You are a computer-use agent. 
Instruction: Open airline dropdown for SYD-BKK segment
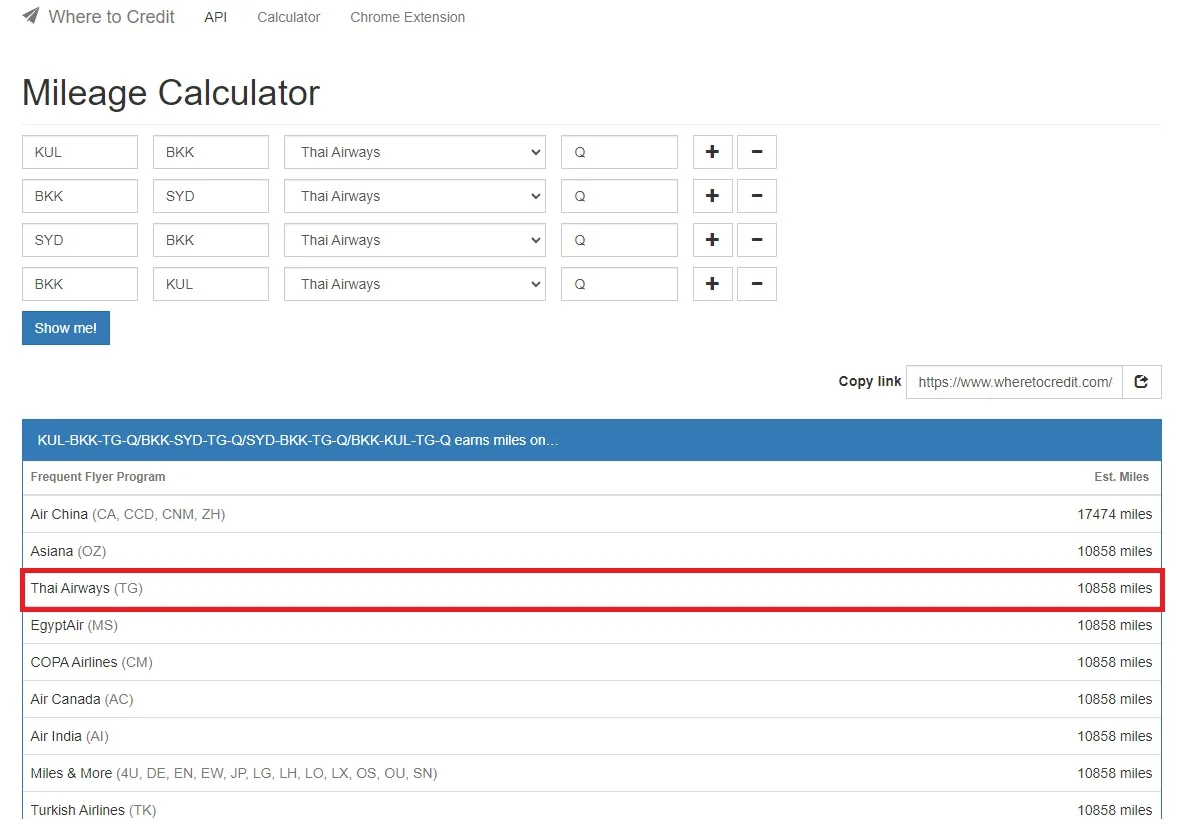415,240
